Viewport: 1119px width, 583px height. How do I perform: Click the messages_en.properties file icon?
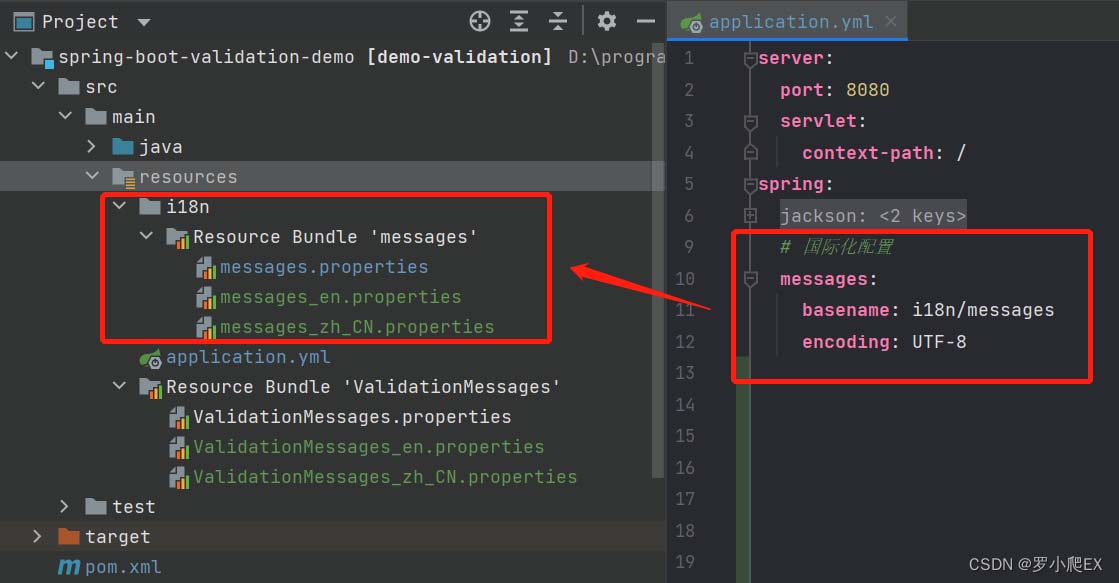coord(206,298)
